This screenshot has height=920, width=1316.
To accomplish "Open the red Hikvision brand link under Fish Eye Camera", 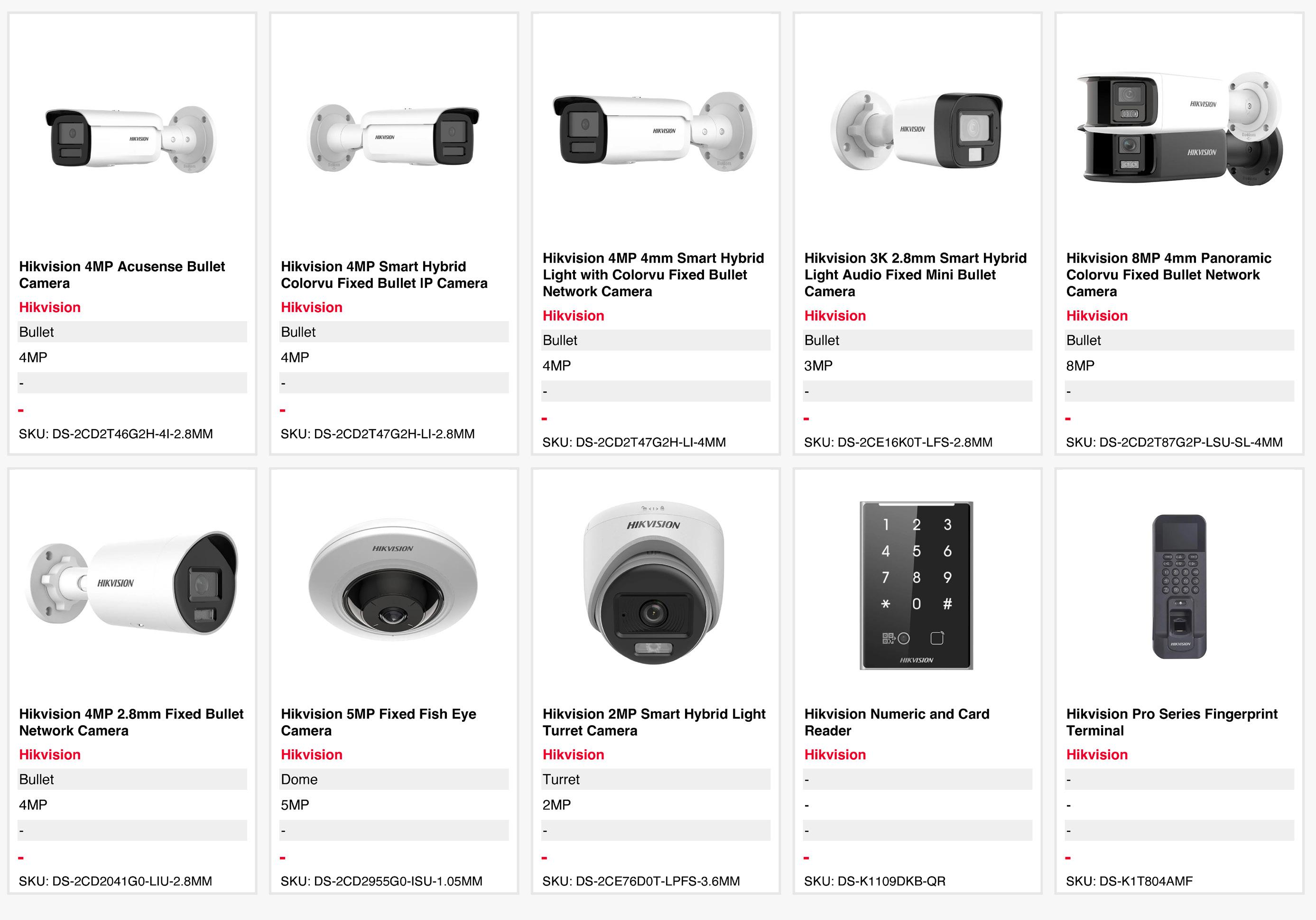I will click(311, 754).
